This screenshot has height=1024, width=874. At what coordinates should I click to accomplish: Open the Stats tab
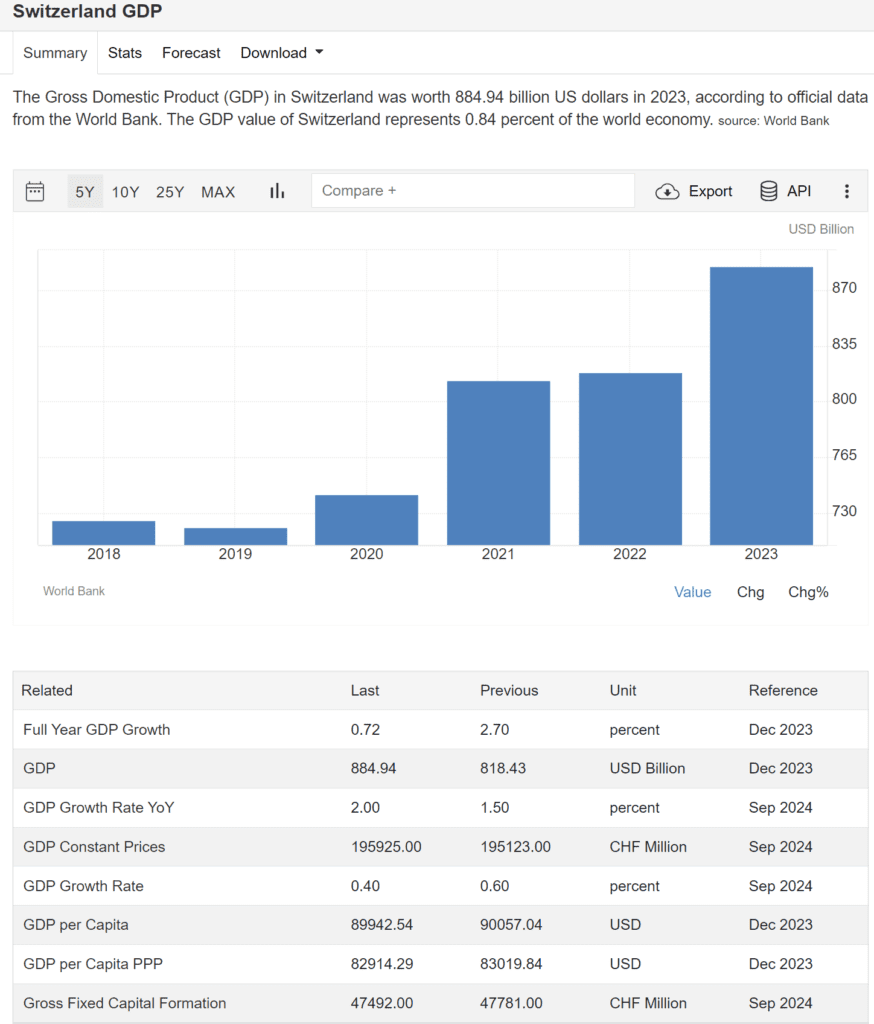(124, 53)
